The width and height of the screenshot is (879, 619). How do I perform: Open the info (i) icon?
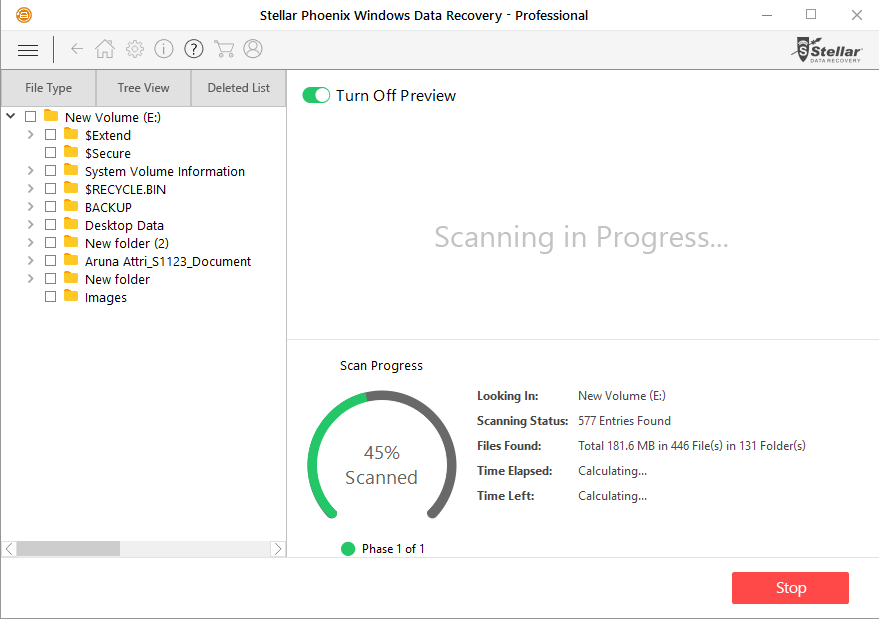click(x=164, y=49)
